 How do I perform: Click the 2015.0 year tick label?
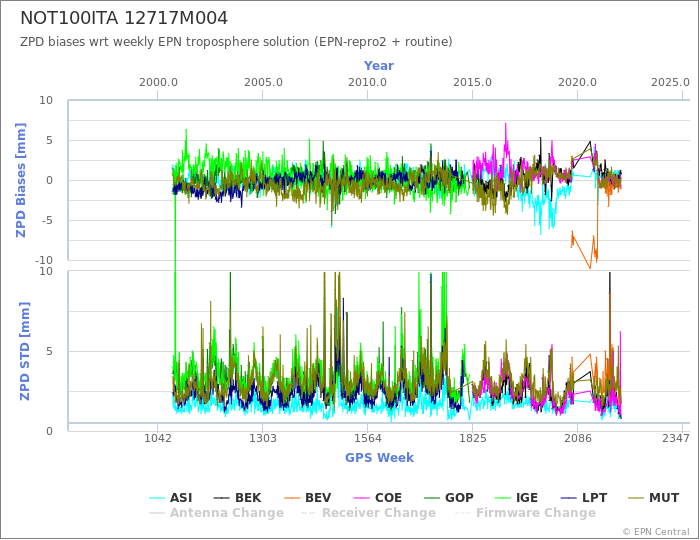pos(472,83)
